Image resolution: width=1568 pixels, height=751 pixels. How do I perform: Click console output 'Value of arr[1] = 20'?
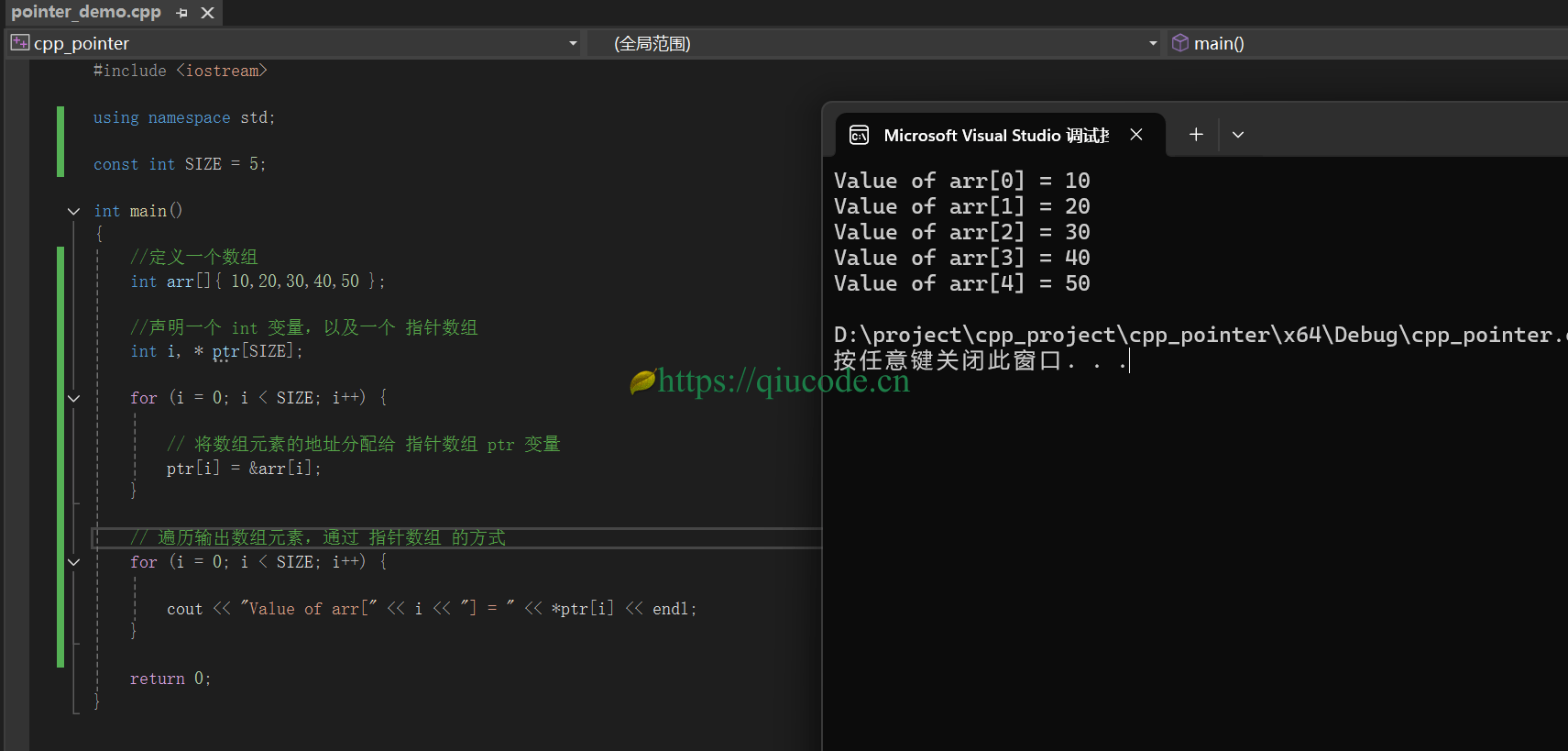click(x=962, y=206)
